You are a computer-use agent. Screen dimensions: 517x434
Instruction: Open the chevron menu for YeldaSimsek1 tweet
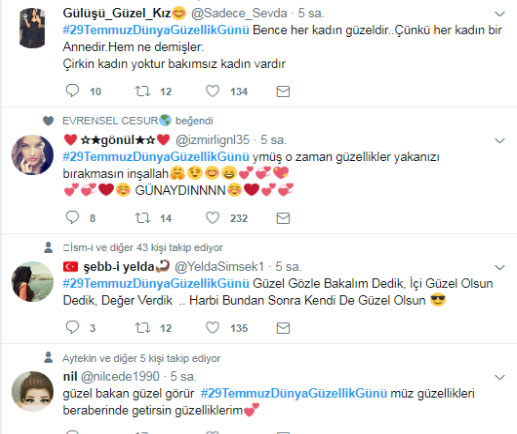499,267
